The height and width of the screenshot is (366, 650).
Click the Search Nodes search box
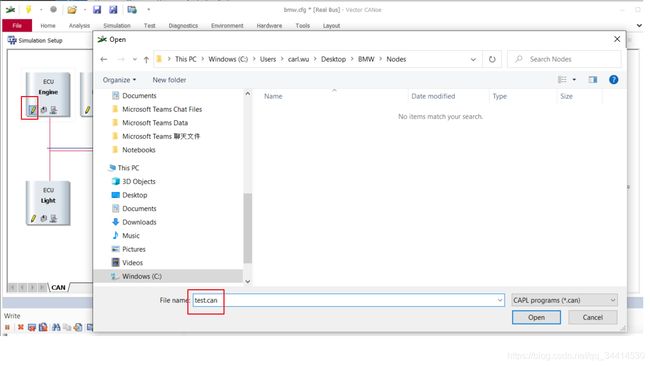(564, 59)
